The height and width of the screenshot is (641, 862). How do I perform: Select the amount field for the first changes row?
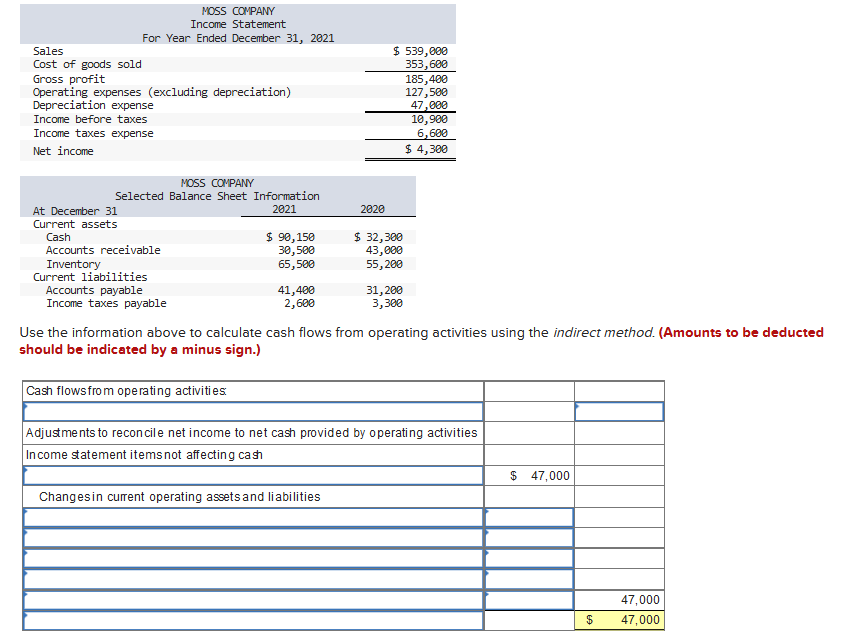click(x=529, y=517)
